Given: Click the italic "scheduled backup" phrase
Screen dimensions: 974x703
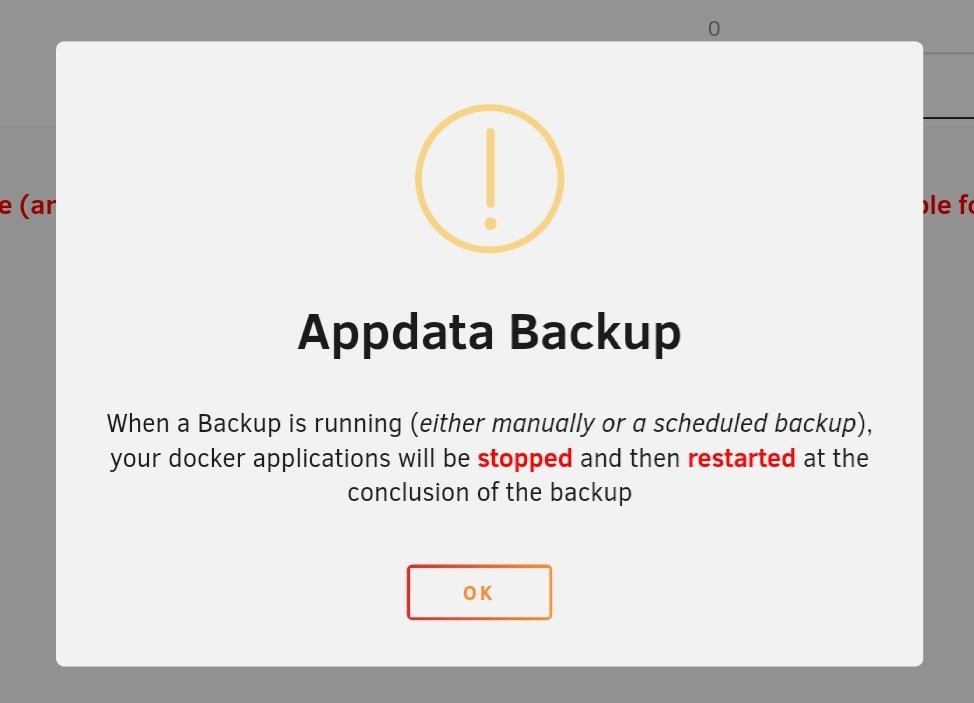Looking at the screenshot, I should coord(755,424).
